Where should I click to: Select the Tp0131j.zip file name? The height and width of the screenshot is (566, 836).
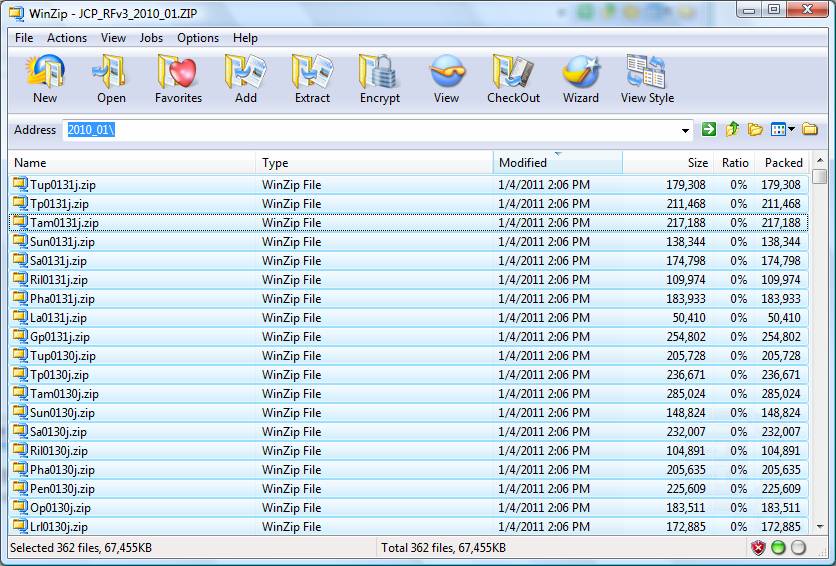(59, 204)
